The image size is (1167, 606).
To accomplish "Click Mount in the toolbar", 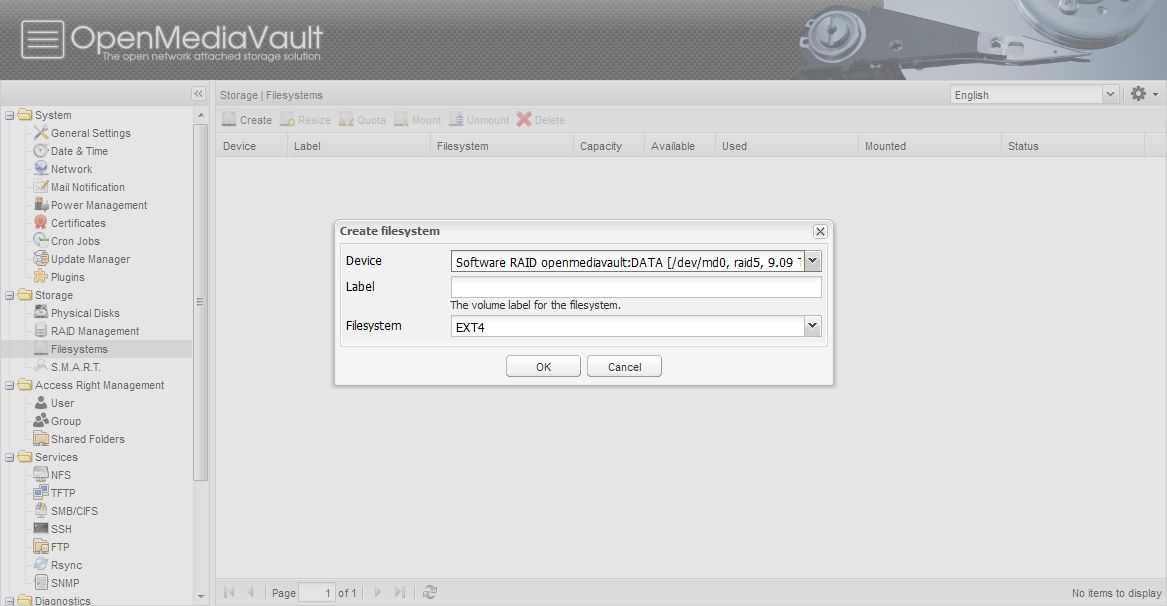I will point(418,120).
